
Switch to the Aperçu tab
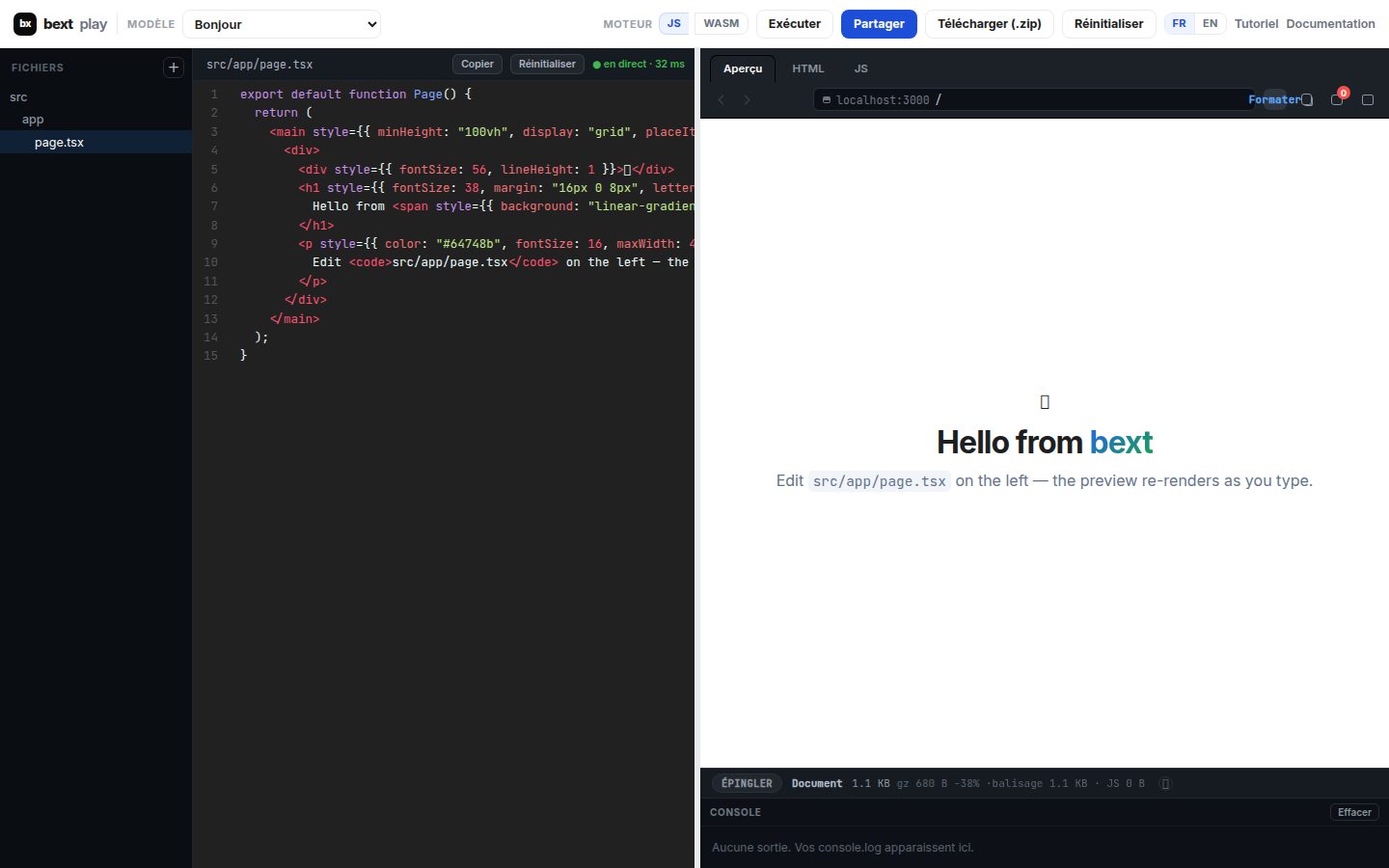(x=743, y=68)
